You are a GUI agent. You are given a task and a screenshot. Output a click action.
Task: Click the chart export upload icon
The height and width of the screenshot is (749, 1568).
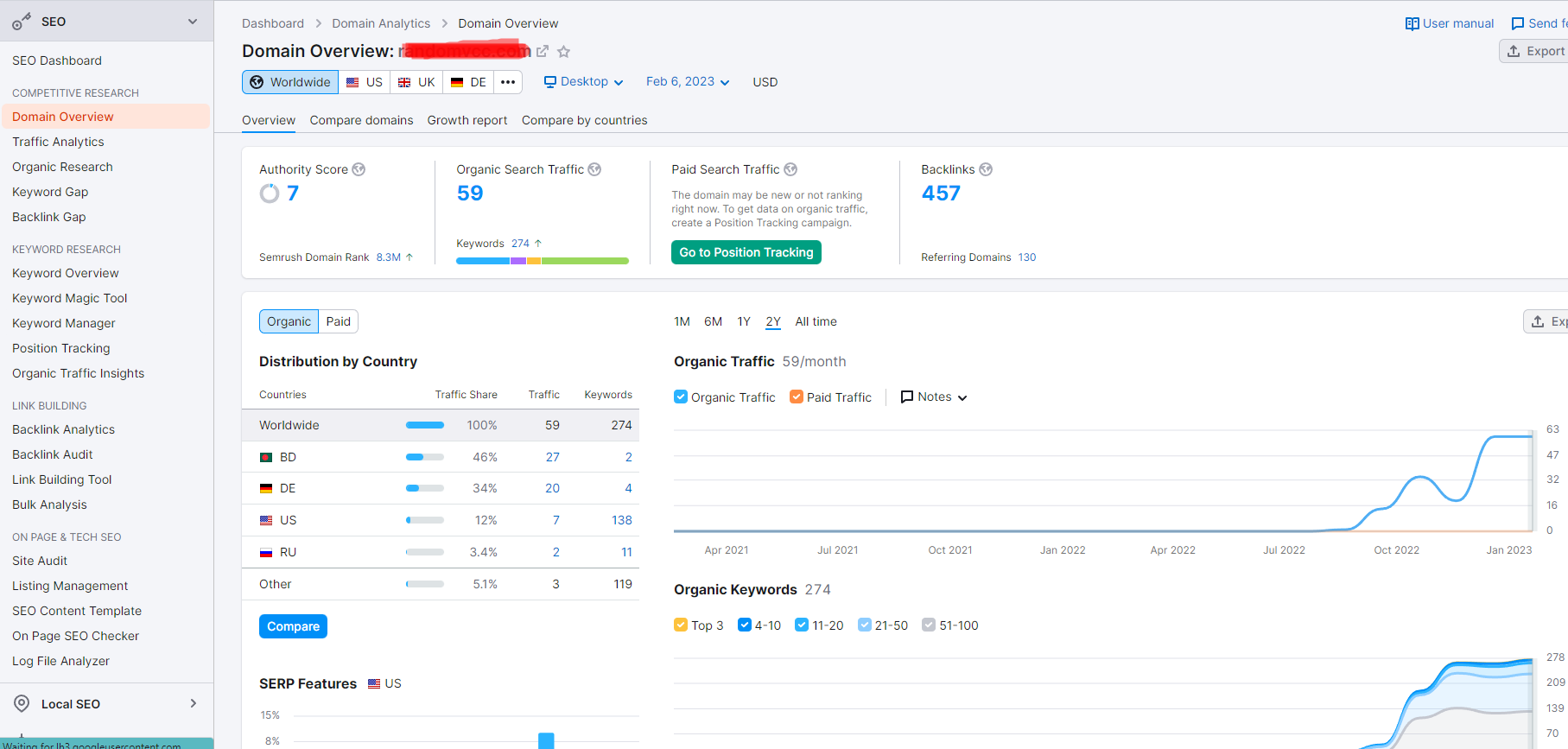tap(1538, 321)
